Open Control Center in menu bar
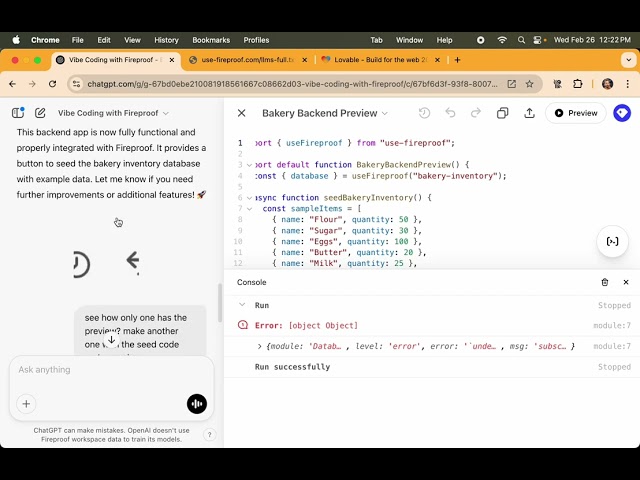 pyautogui.click(x=538, y=40)
